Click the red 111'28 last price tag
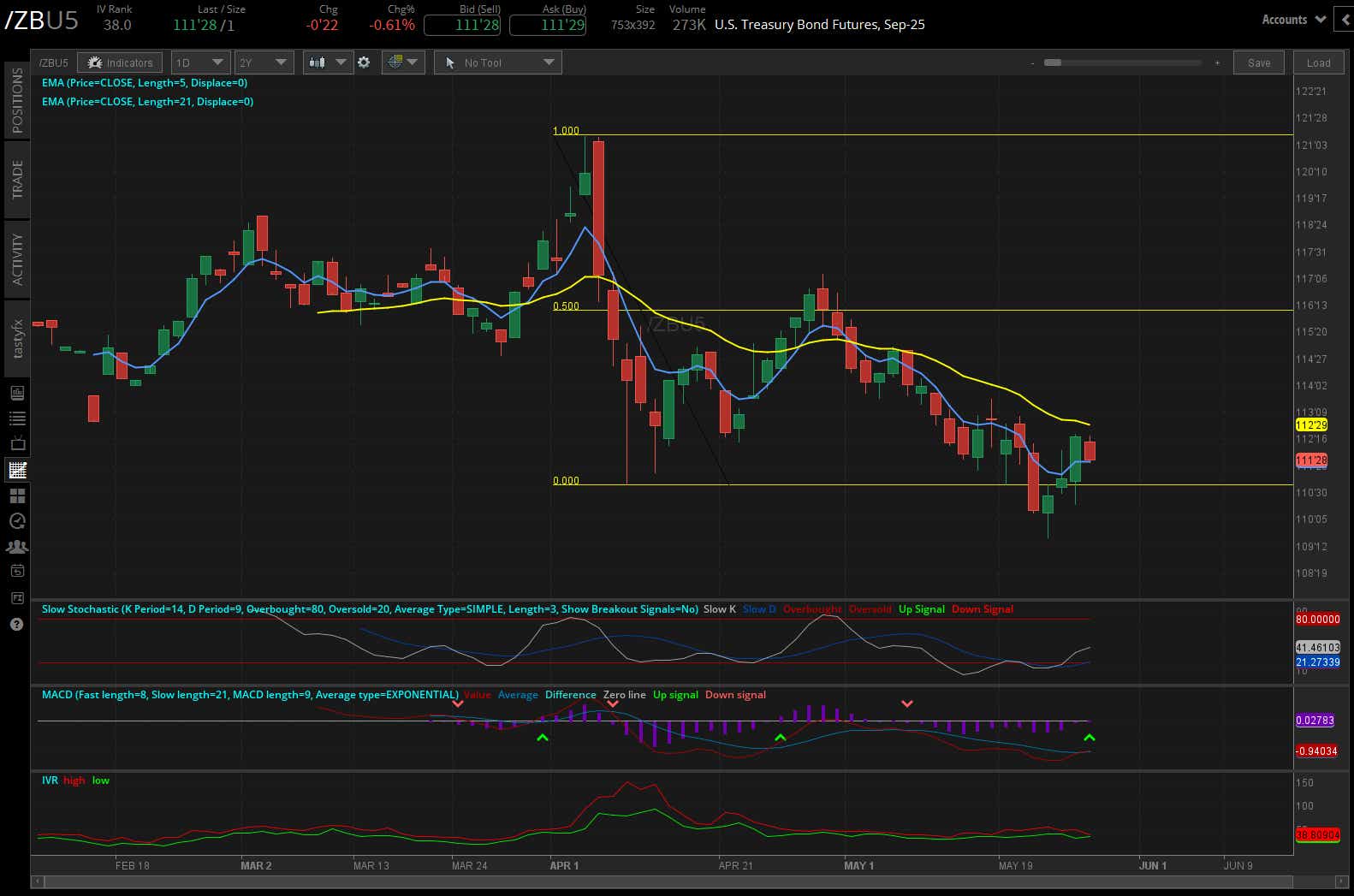This screenshot has width=1354, height=896. (1311, 460)
